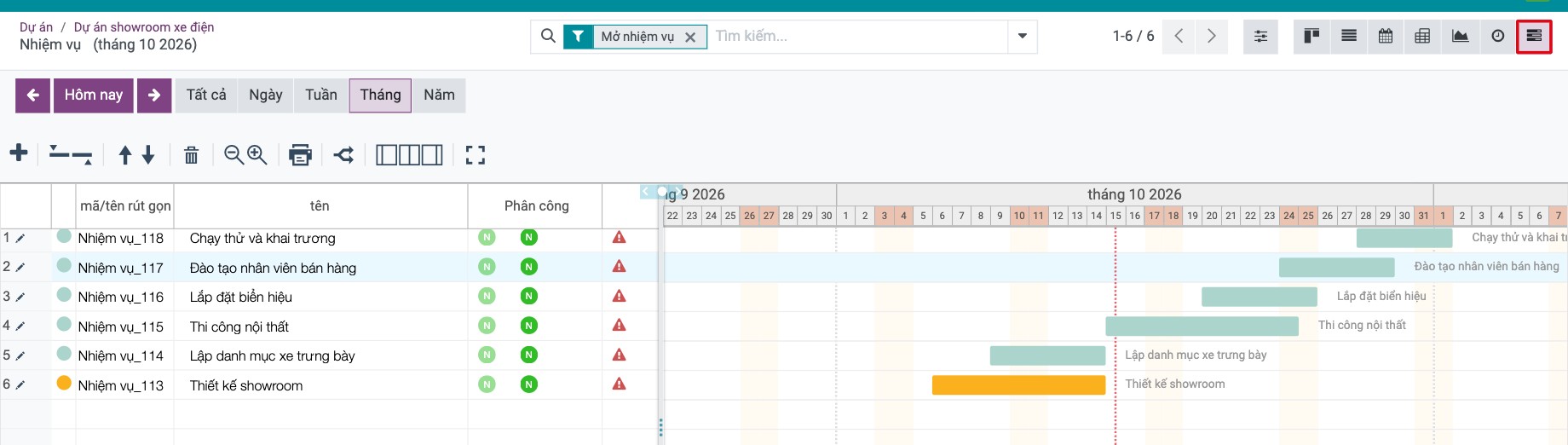Select Lập danh mục xe trưng bày name
1568x445 pixels.
pyautogui.click(x=272, y=356)
